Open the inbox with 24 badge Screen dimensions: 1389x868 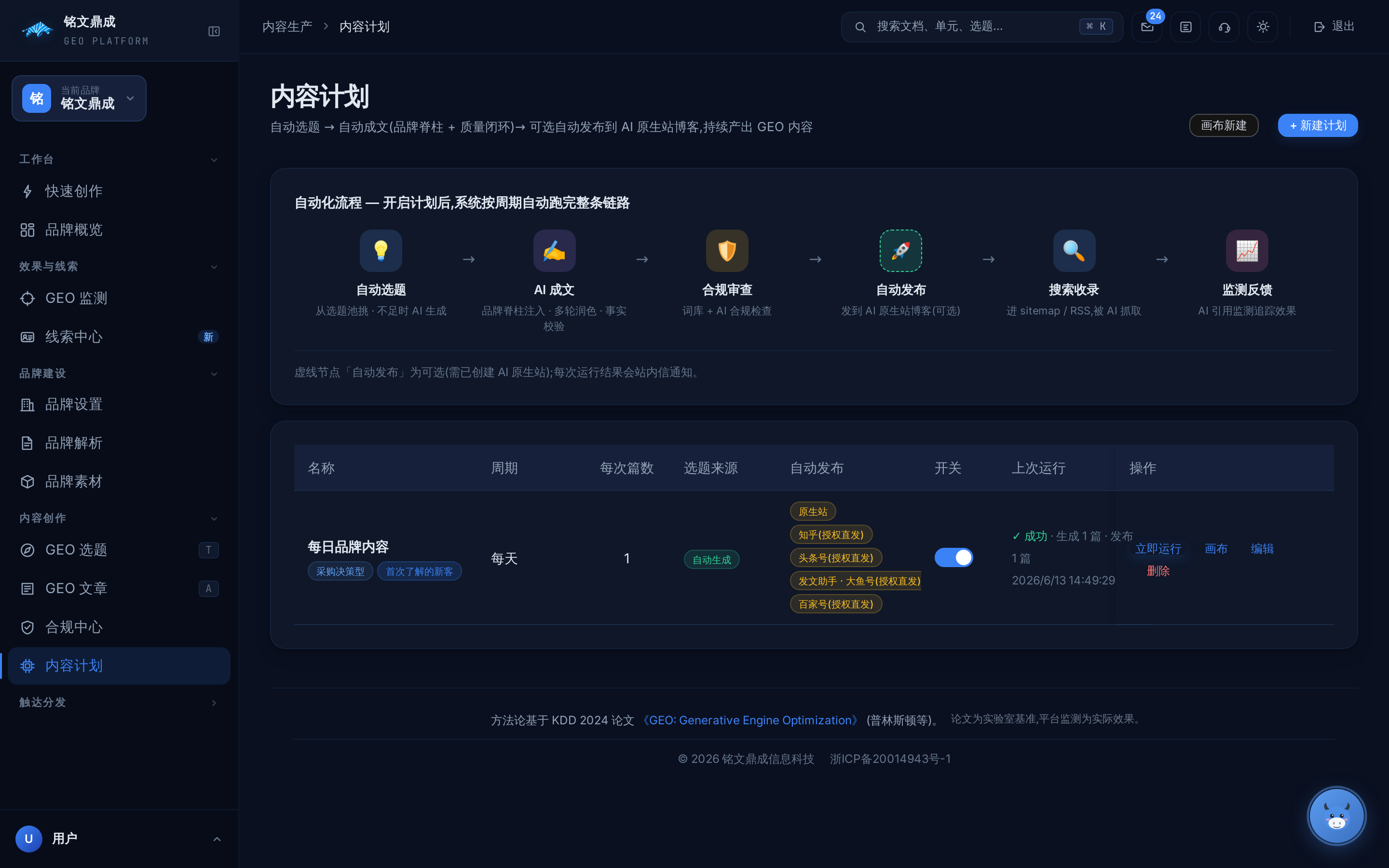(1147, 27)
